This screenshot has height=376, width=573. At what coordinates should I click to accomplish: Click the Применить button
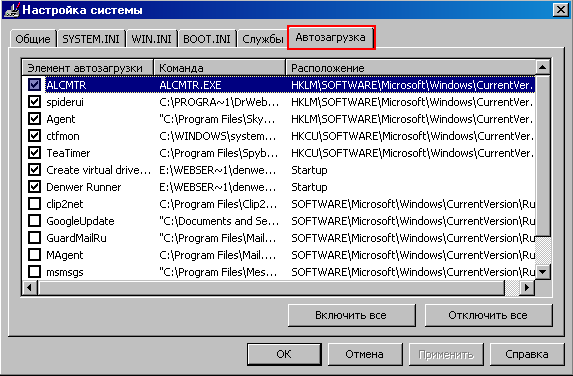tap(446, 354)
